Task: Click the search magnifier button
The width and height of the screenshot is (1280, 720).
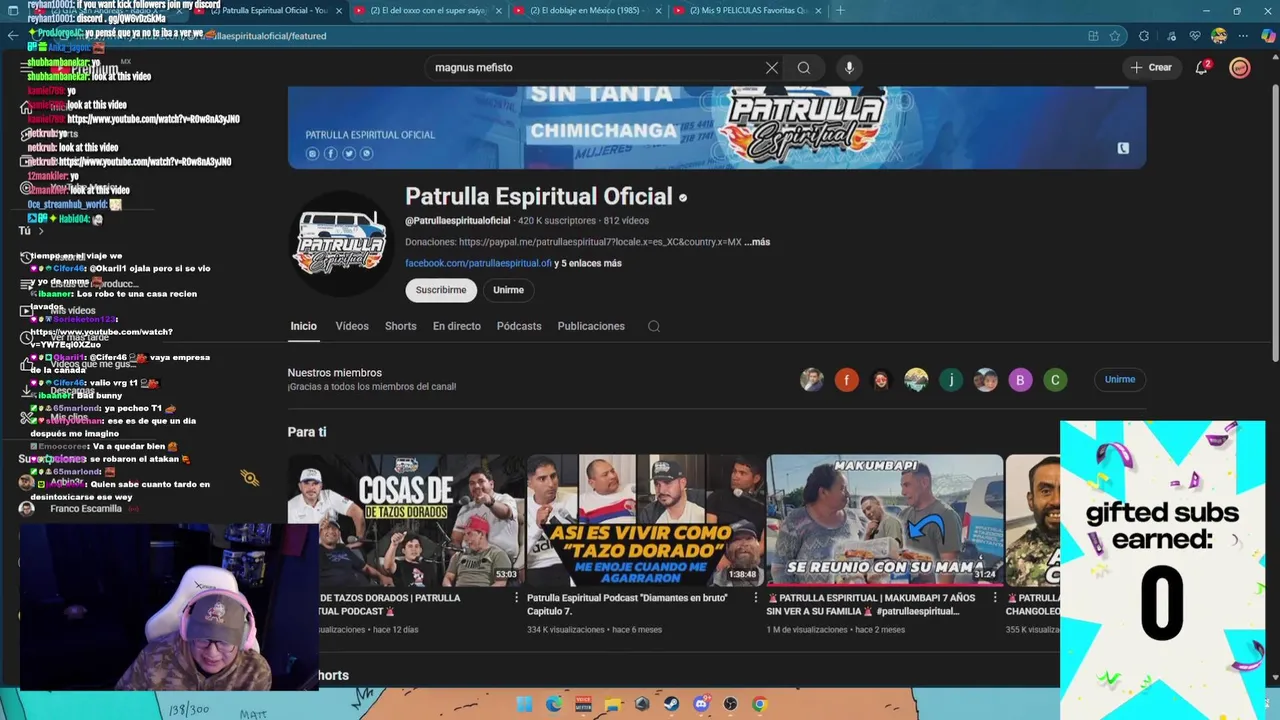Action: click(804, 68)
